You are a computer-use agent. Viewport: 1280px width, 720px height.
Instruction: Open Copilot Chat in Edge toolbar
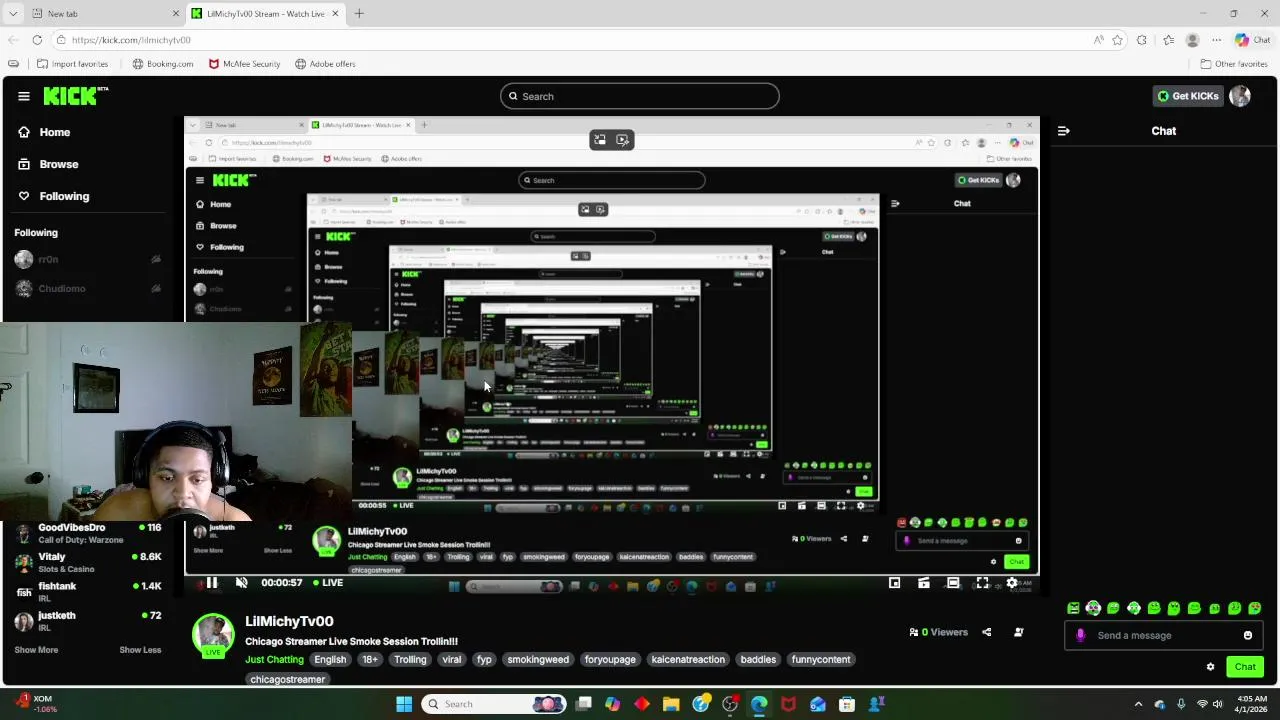tap(1252, 40)
